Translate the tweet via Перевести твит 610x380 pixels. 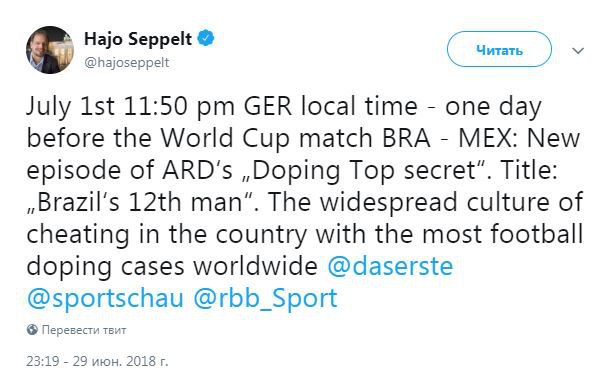[x=84, y=330]
